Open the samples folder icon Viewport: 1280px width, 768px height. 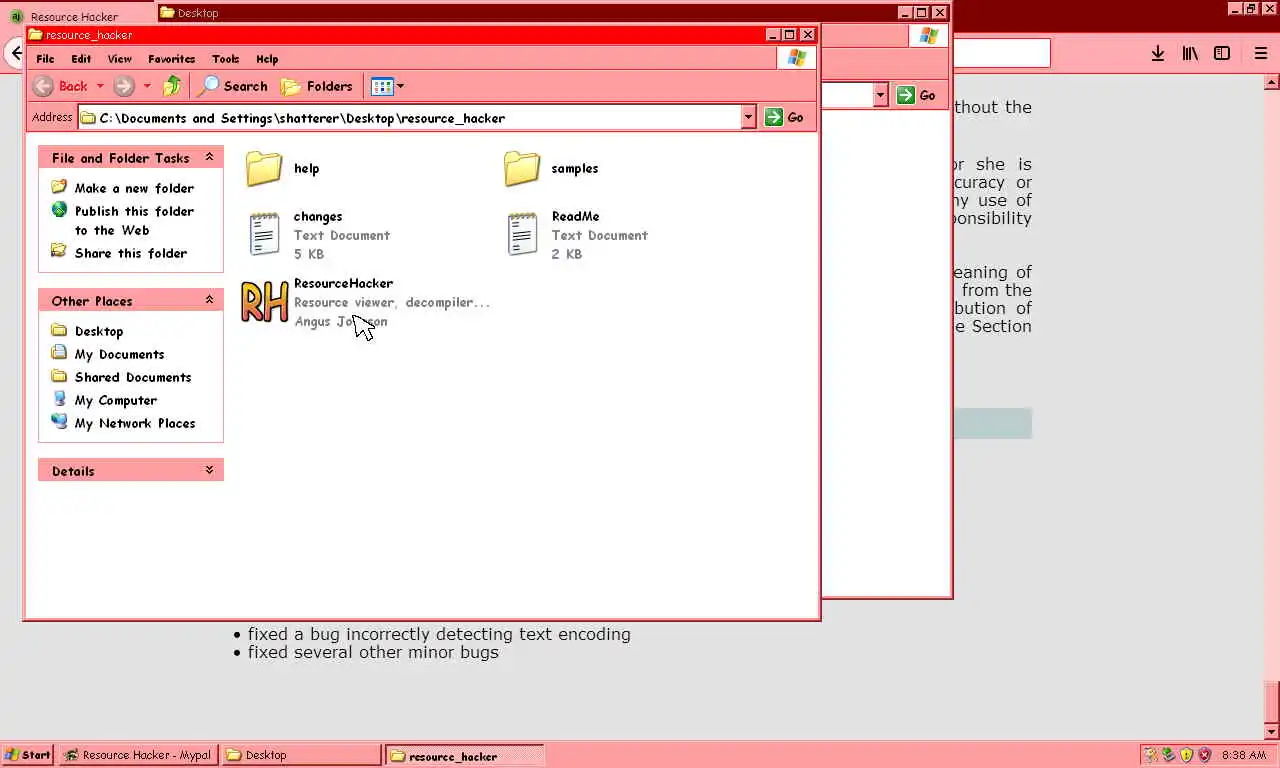pyautogui.click(x=522, y=168)
